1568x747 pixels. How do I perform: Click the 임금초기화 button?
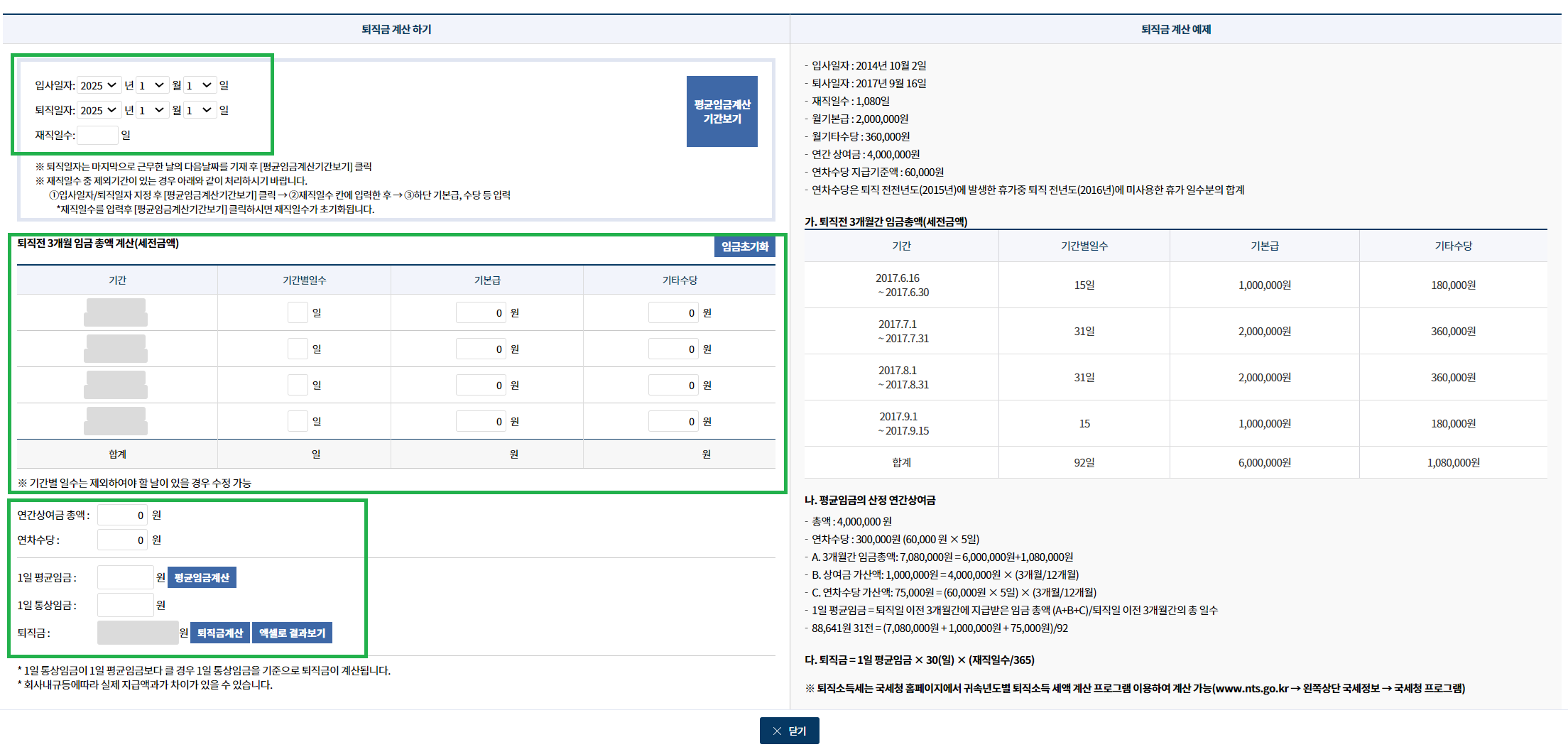[744, 246]
